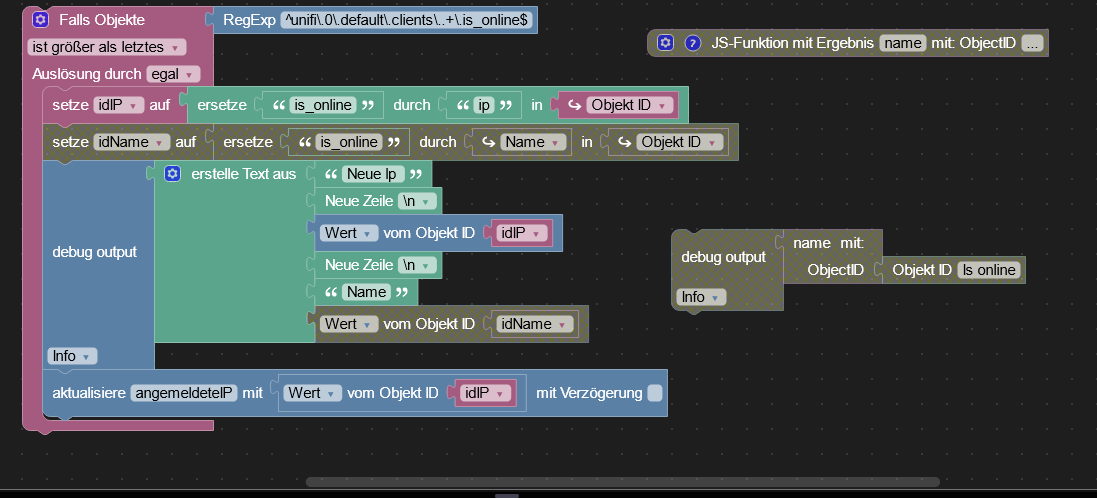1097x498 pixels.
Task: Select the 'name mit:' function call block
Action: tap(828, 243)
